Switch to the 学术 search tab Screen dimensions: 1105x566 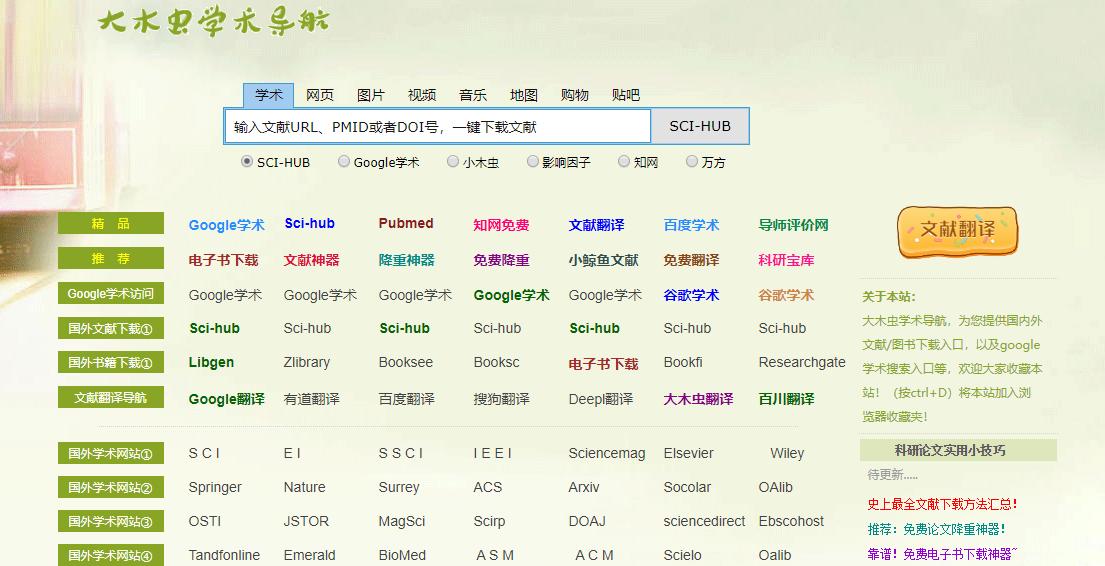tap(268, 94)
